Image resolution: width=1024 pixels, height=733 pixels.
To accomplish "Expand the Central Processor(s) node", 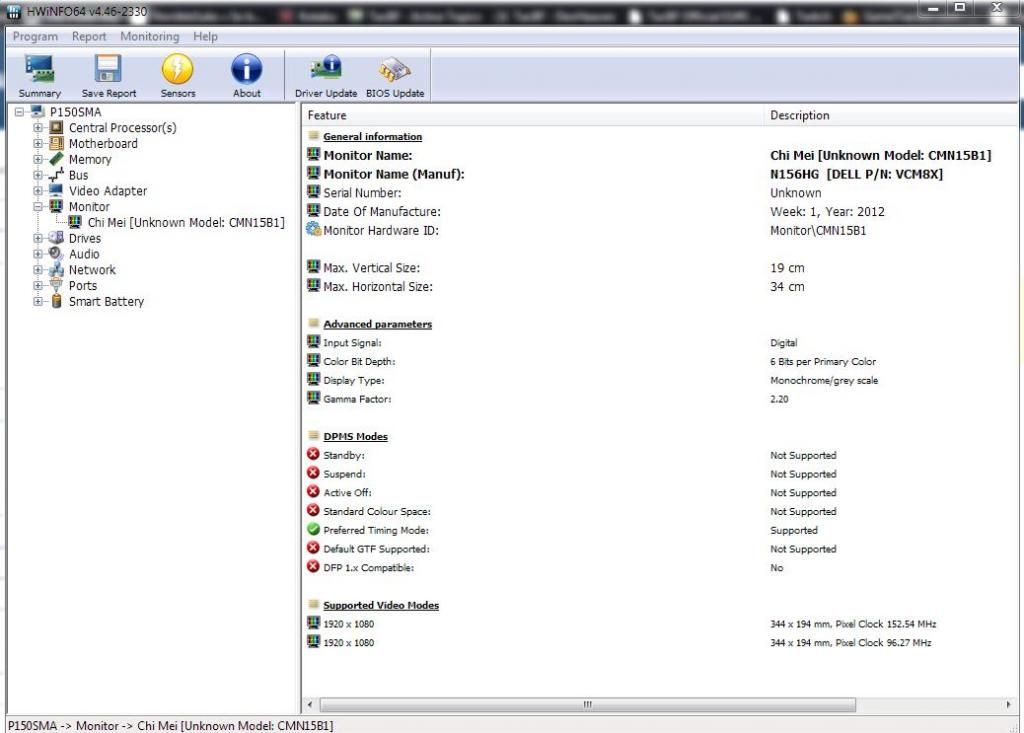I will click(39, 128).
